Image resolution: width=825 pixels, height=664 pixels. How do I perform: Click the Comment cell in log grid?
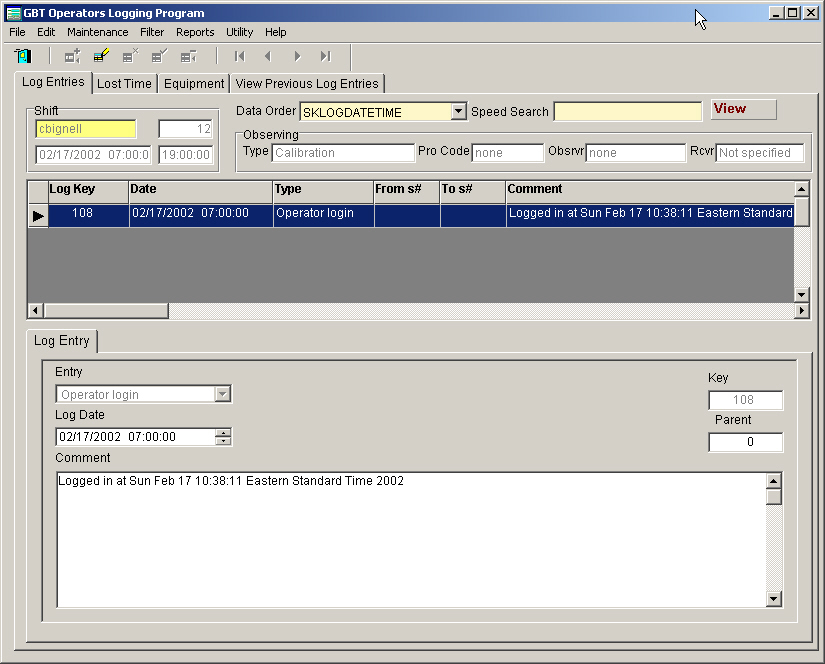click(650, 216)
